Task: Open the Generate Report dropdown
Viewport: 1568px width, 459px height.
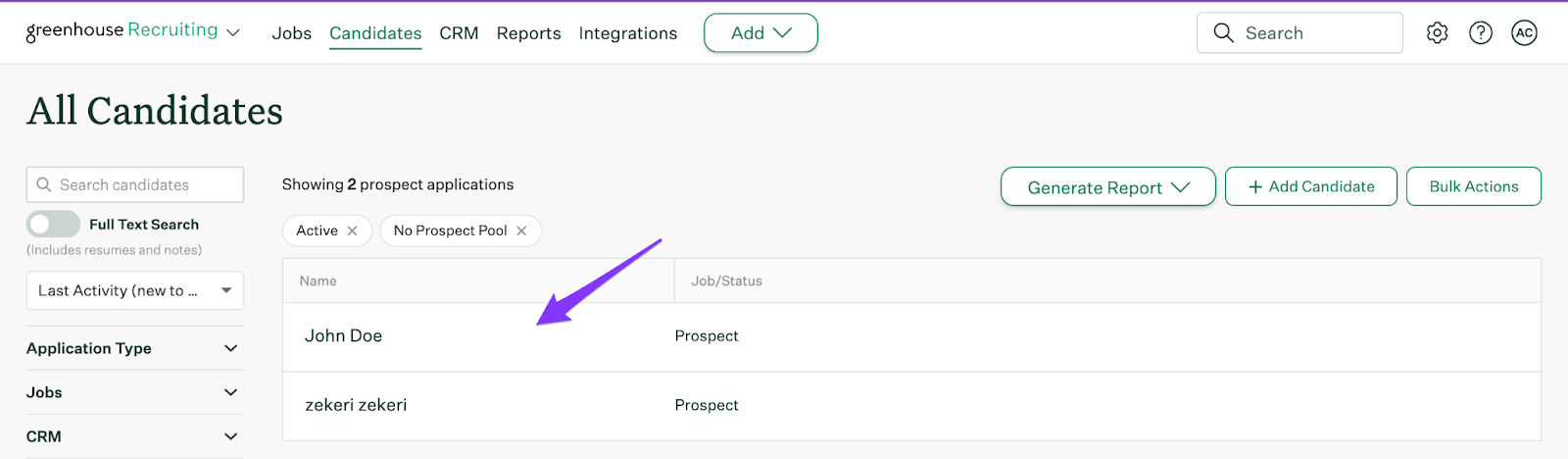Action: click(x=1107, y=187)
